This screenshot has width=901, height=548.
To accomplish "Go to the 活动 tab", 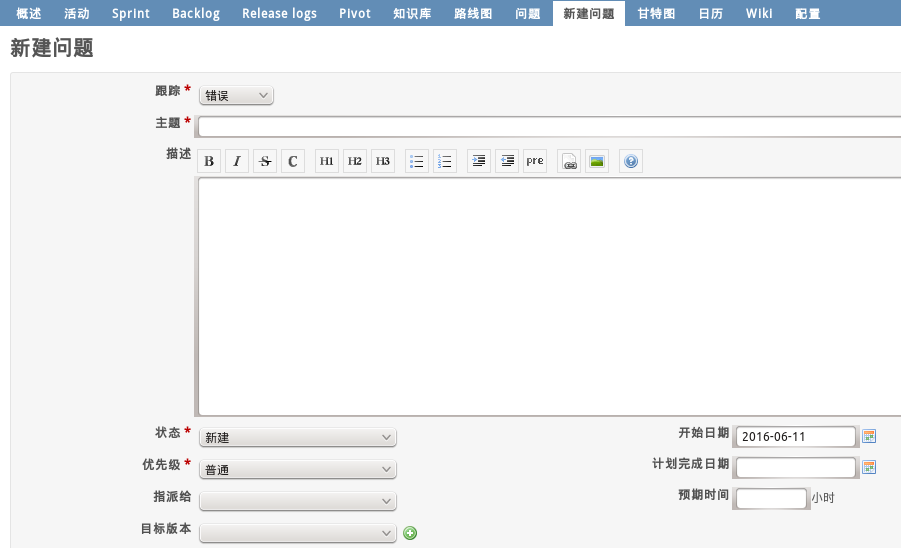I will tap(77, 13).
